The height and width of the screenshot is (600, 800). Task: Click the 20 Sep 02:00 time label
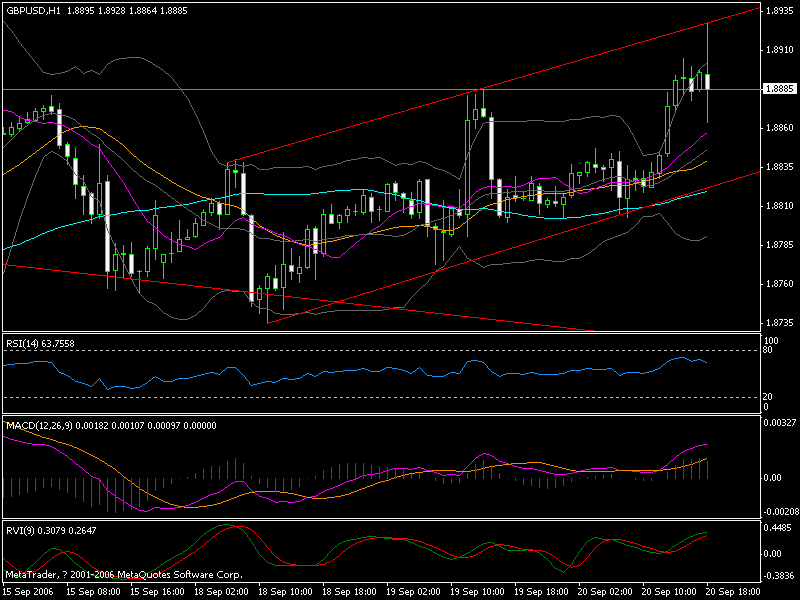[606, 592]
